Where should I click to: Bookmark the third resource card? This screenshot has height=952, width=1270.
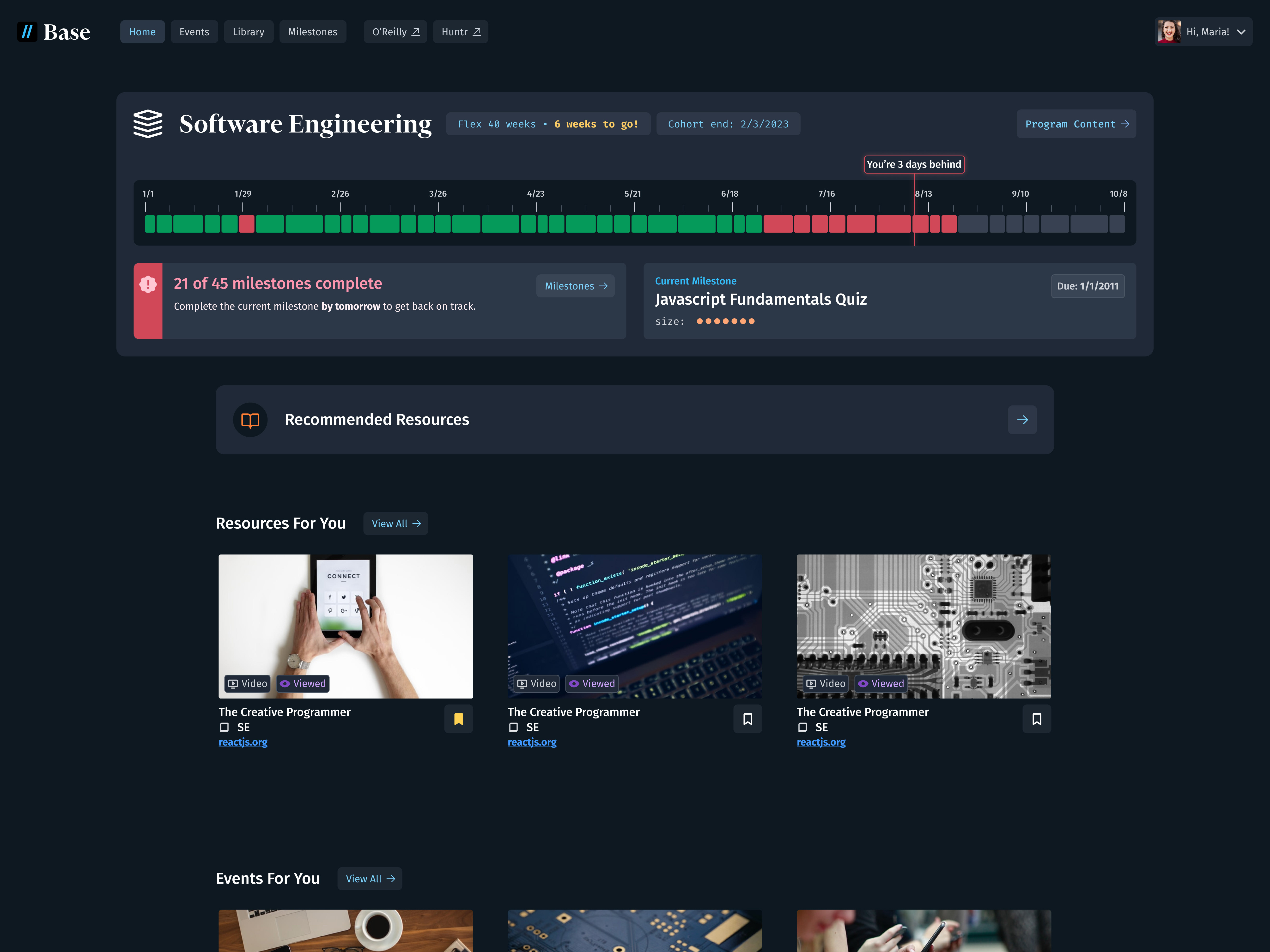point(1037,719)
